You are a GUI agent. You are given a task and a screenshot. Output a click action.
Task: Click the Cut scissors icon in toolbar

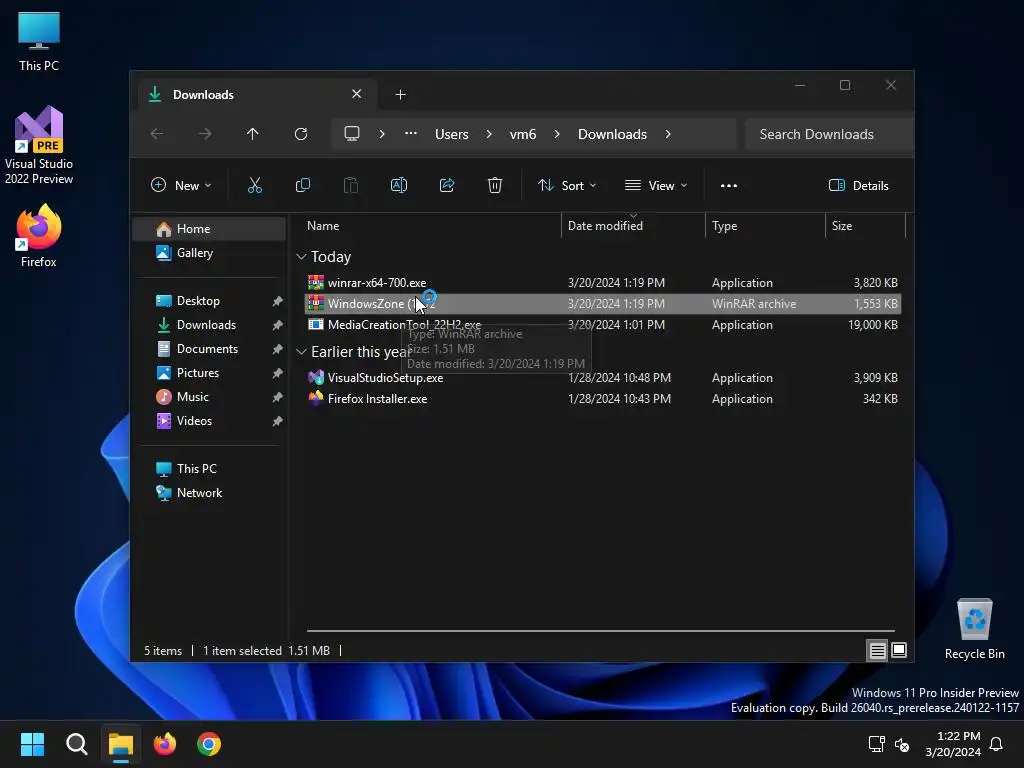click(x=255, y=185)
